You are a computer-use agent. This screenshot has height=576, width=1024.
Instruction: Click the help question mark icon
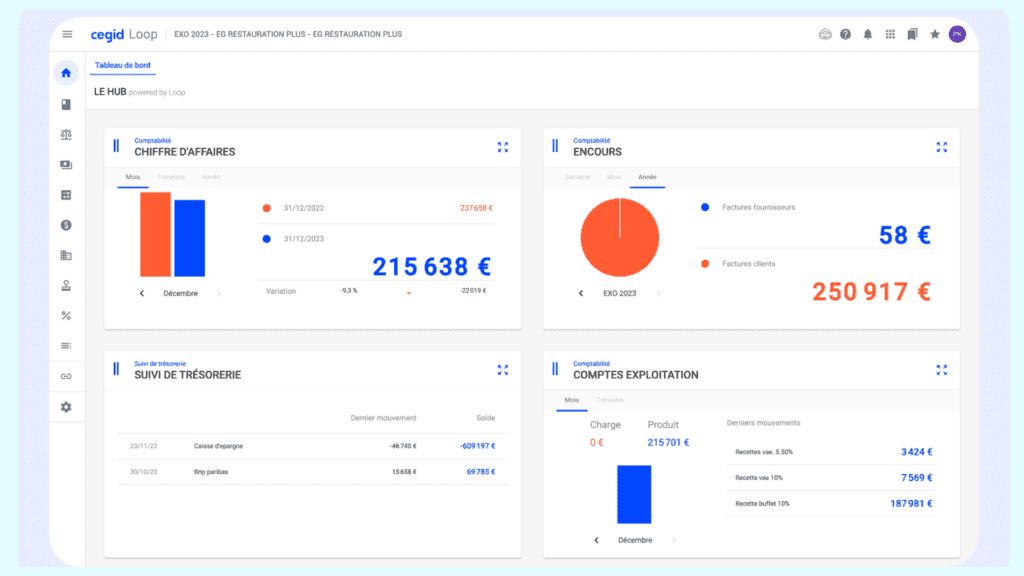[x=845, y=34]
